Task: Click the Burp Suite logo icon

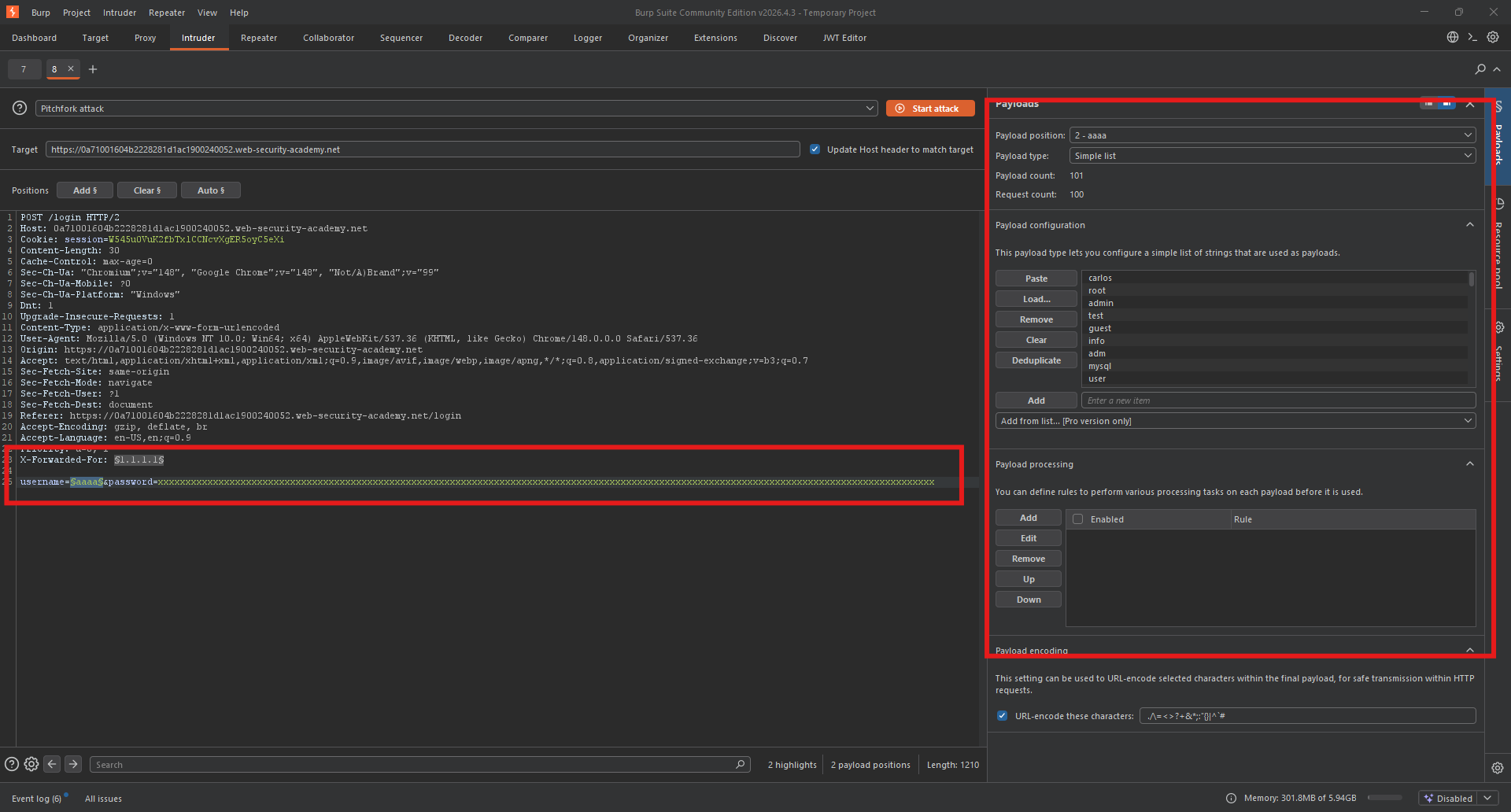Action: click(12, 12)
